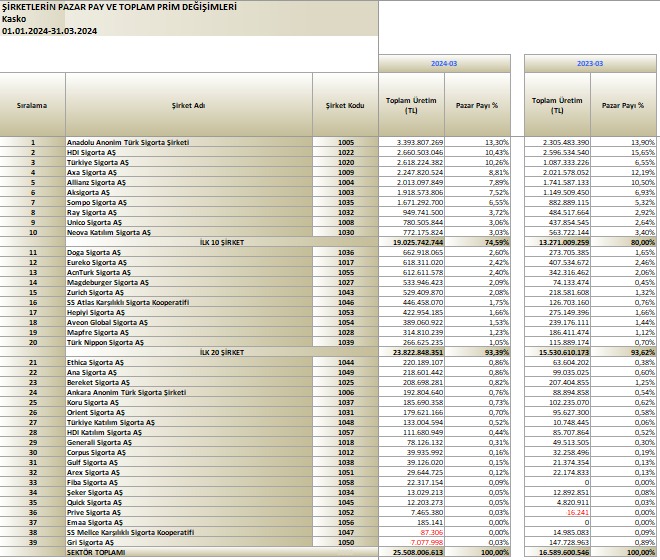Select the 'Türkiye Sigorta AŞ' company cell
The height and width of the screenshot is (560, 660).
tap(189, 163)
